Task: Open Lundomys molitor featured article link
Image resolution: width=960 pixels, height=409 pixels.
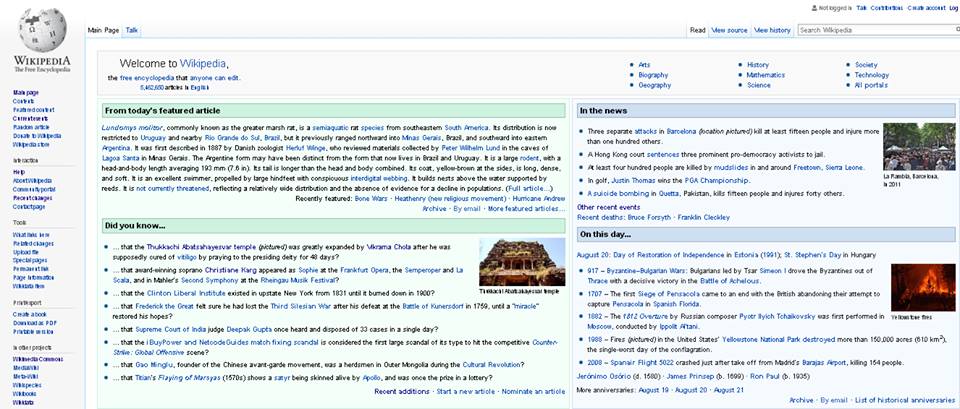Action: click(x=132, y=127)
